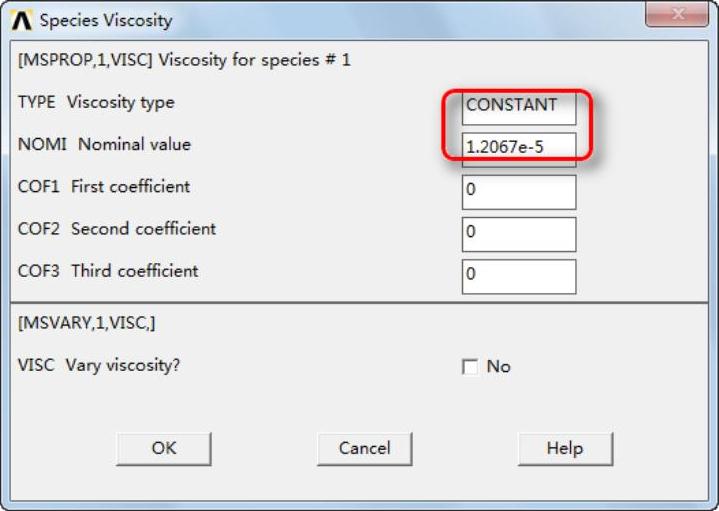Image resolution: width=719 pixels, height=511 pixels.
Task: Select the Viscosity type field showing CONSTANT
Action: pyautogui.click(x=518, y=106)
